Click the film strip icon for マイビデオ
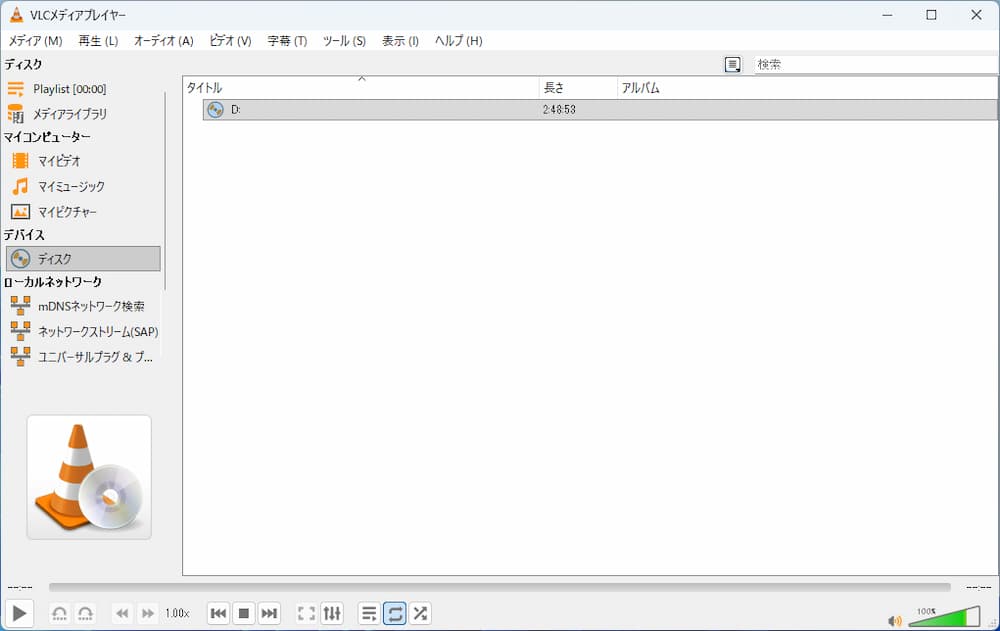 (x=20, y=161)
